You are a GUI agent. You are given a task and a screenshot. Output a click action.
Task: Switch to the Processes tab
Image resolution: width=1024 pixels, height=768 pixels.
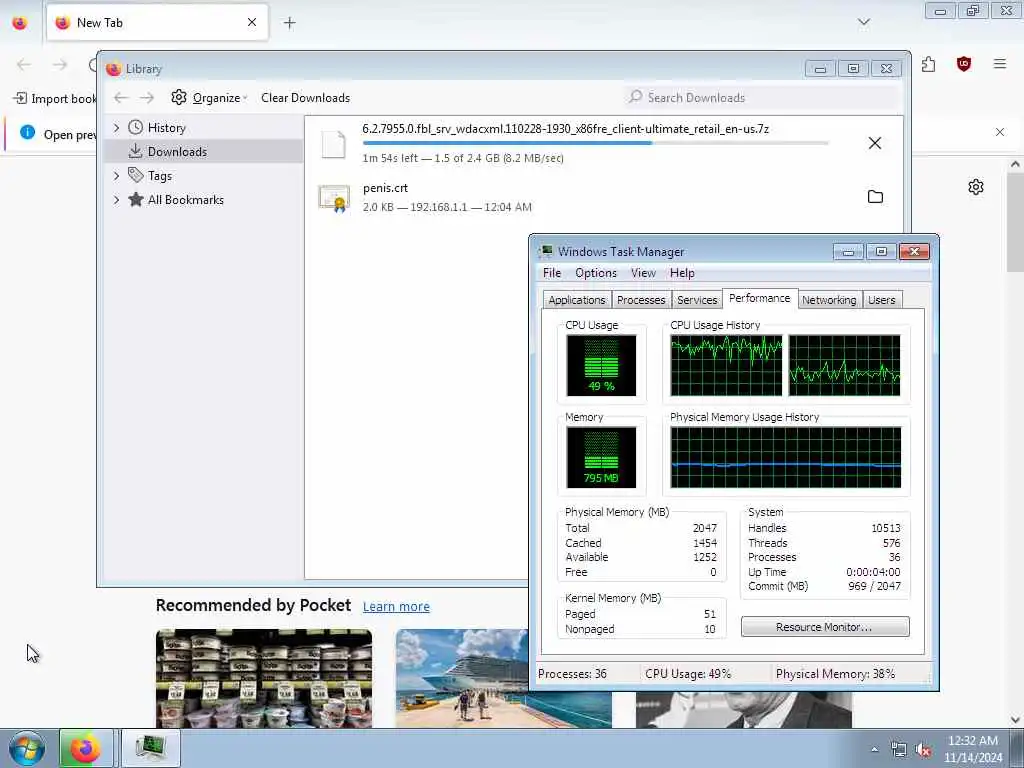point(641,300)
